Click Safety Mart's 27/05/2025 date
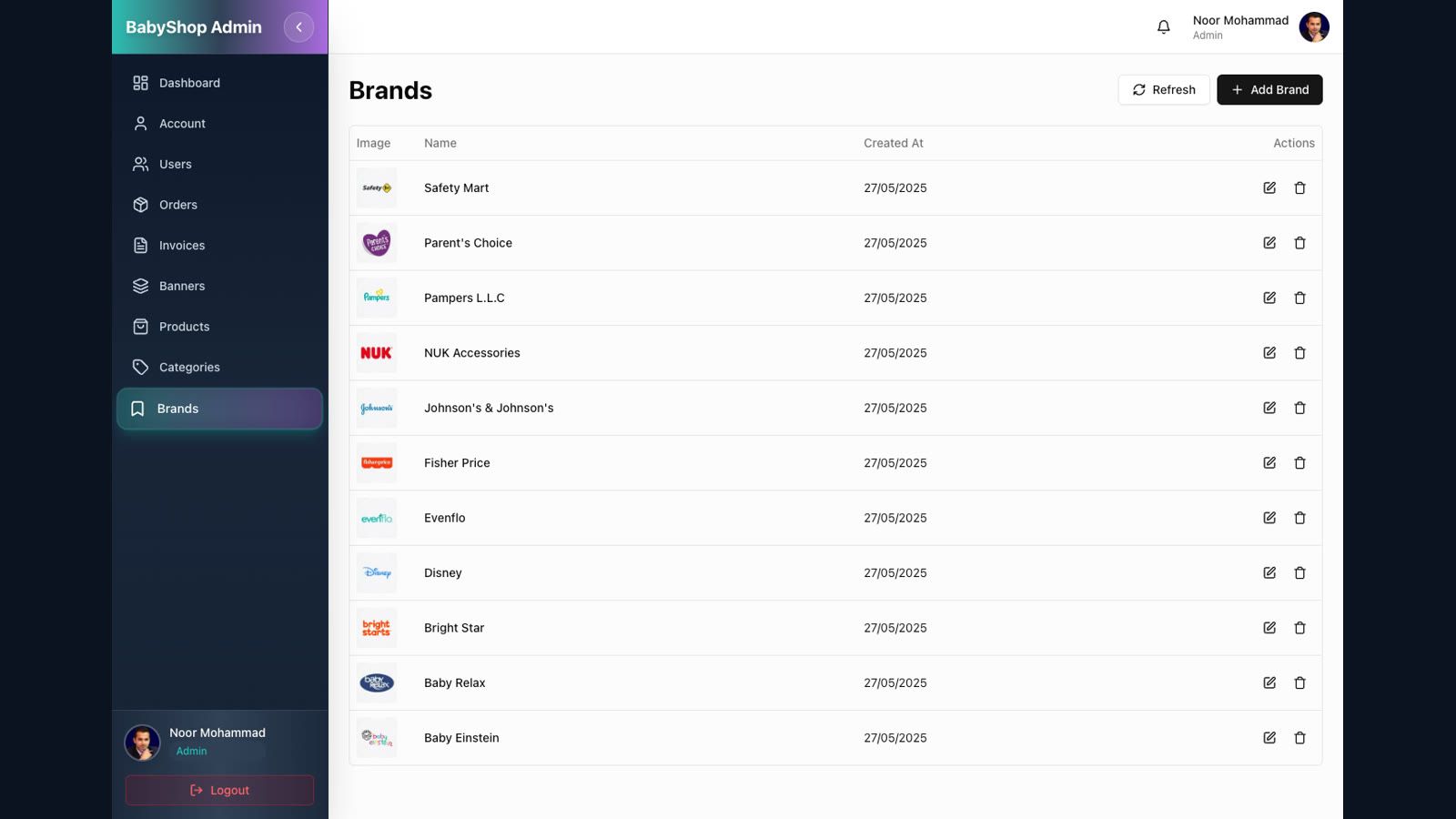This screenshot has height=819, width=1456. coord(895,187)
